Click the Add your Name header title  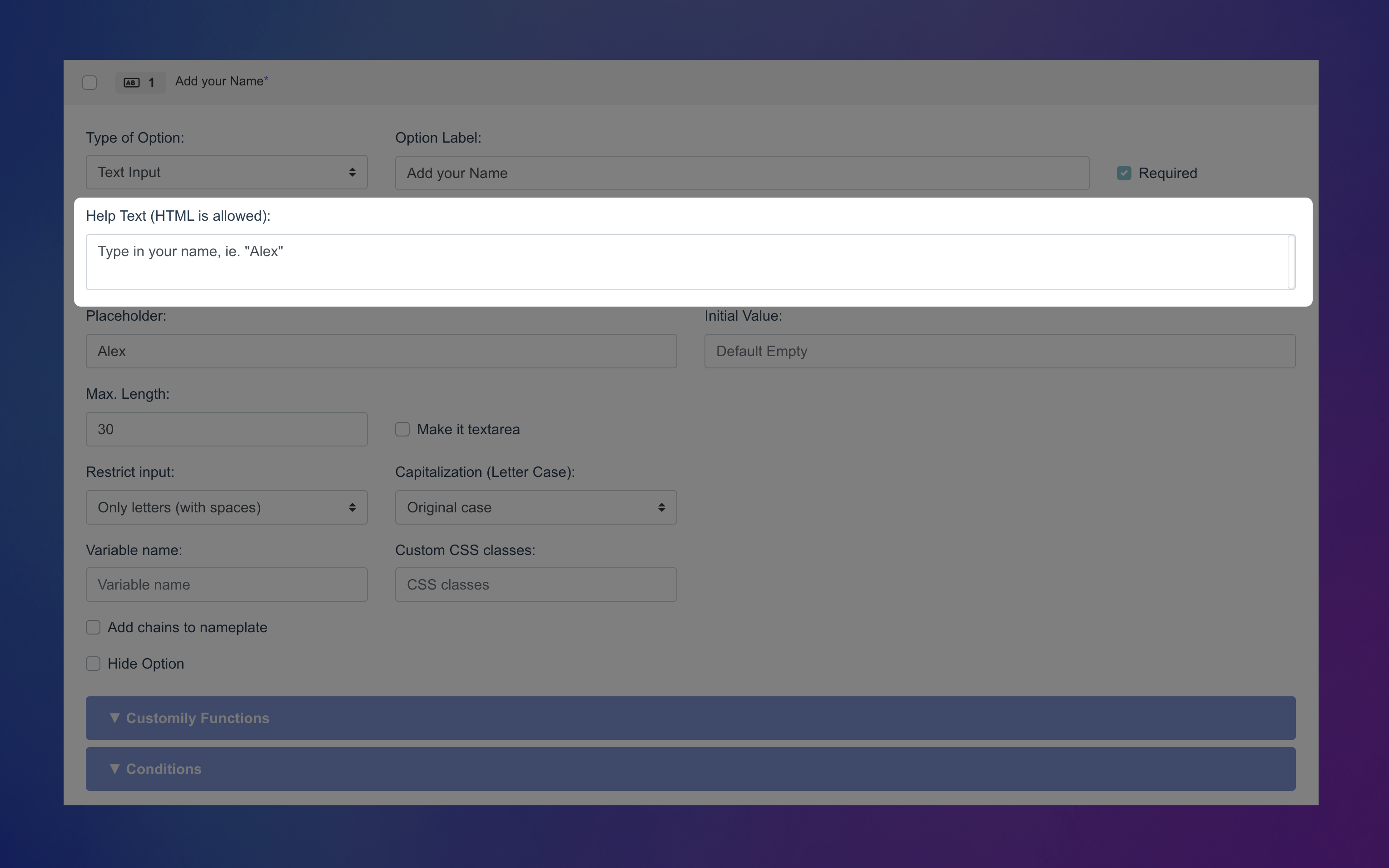(x=219, y=81)
